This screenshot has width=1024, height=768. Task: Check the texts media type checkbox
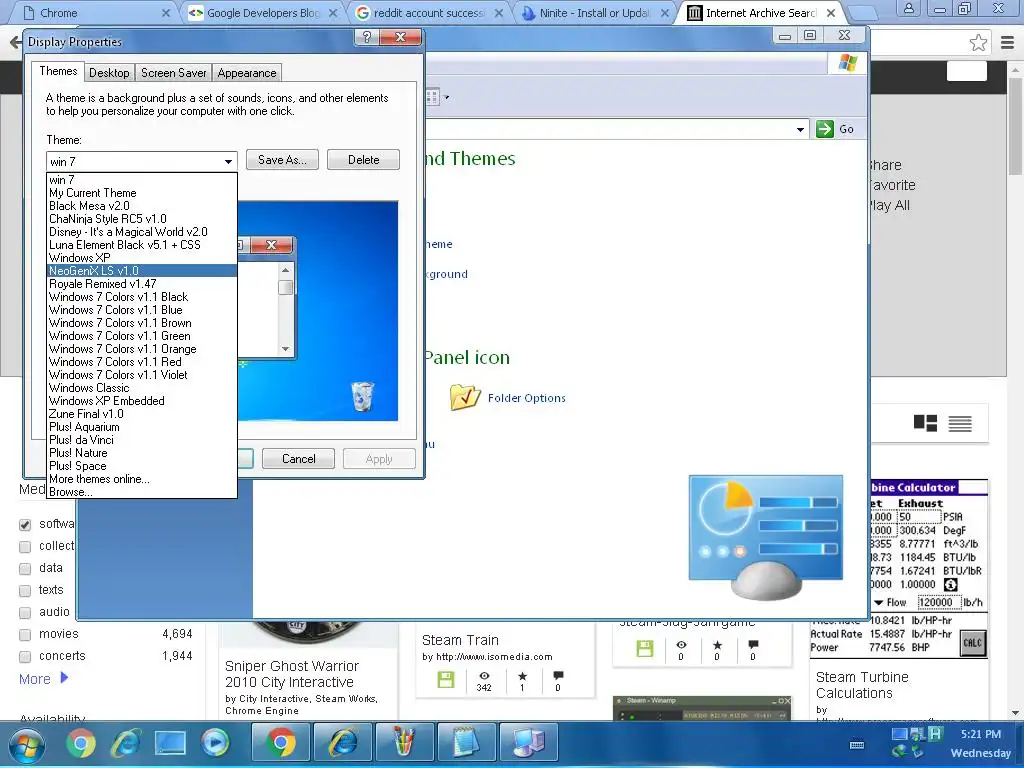pyautogui.click(x=25, y=590)
